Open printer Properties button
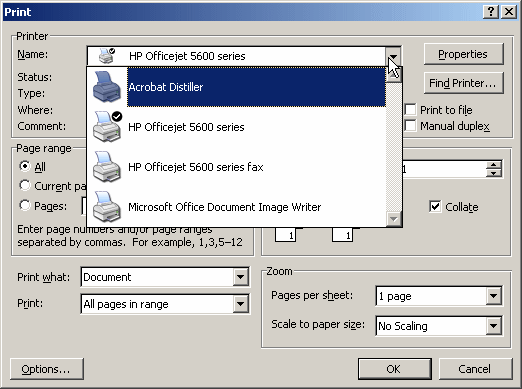The height and width of the screenshot is (389, 522). pyautogui.click(x=463, y=54)
